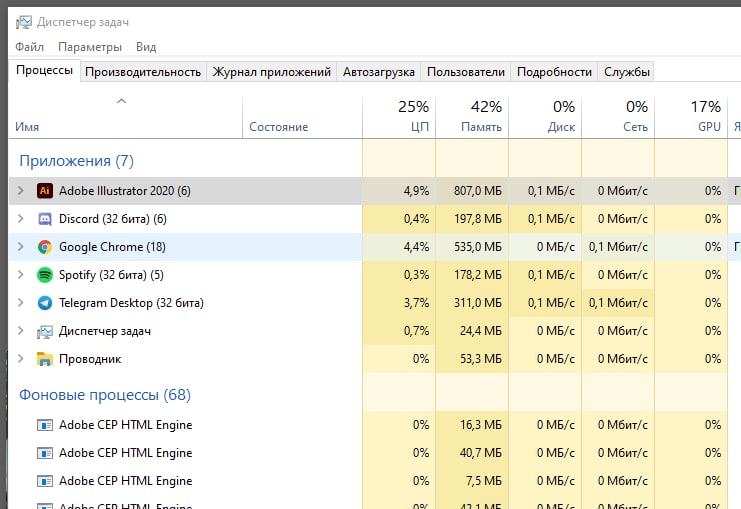Click the Диспетчер задач row icon
741x509 pixels.
[45, 331]
